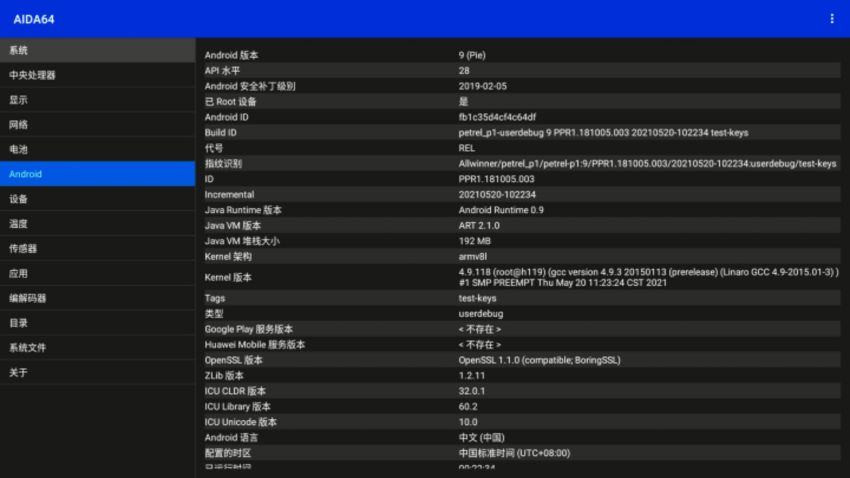Click the Java VM 版本 ART 2.1.0
Screen dimensions: 850x478
pos(479,225)
